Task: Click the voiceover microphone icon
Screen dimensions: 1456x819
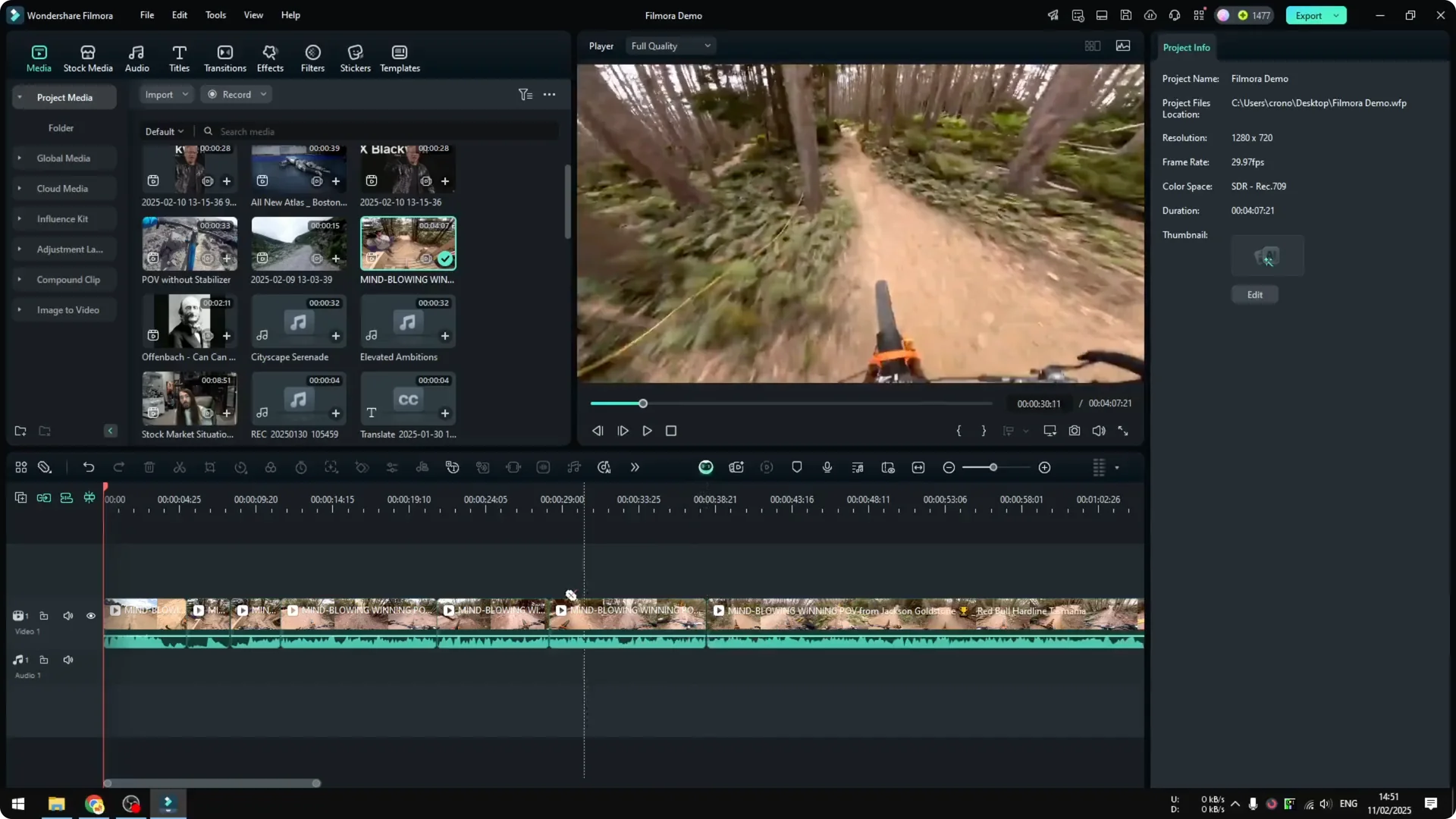Action: point(827,467)
